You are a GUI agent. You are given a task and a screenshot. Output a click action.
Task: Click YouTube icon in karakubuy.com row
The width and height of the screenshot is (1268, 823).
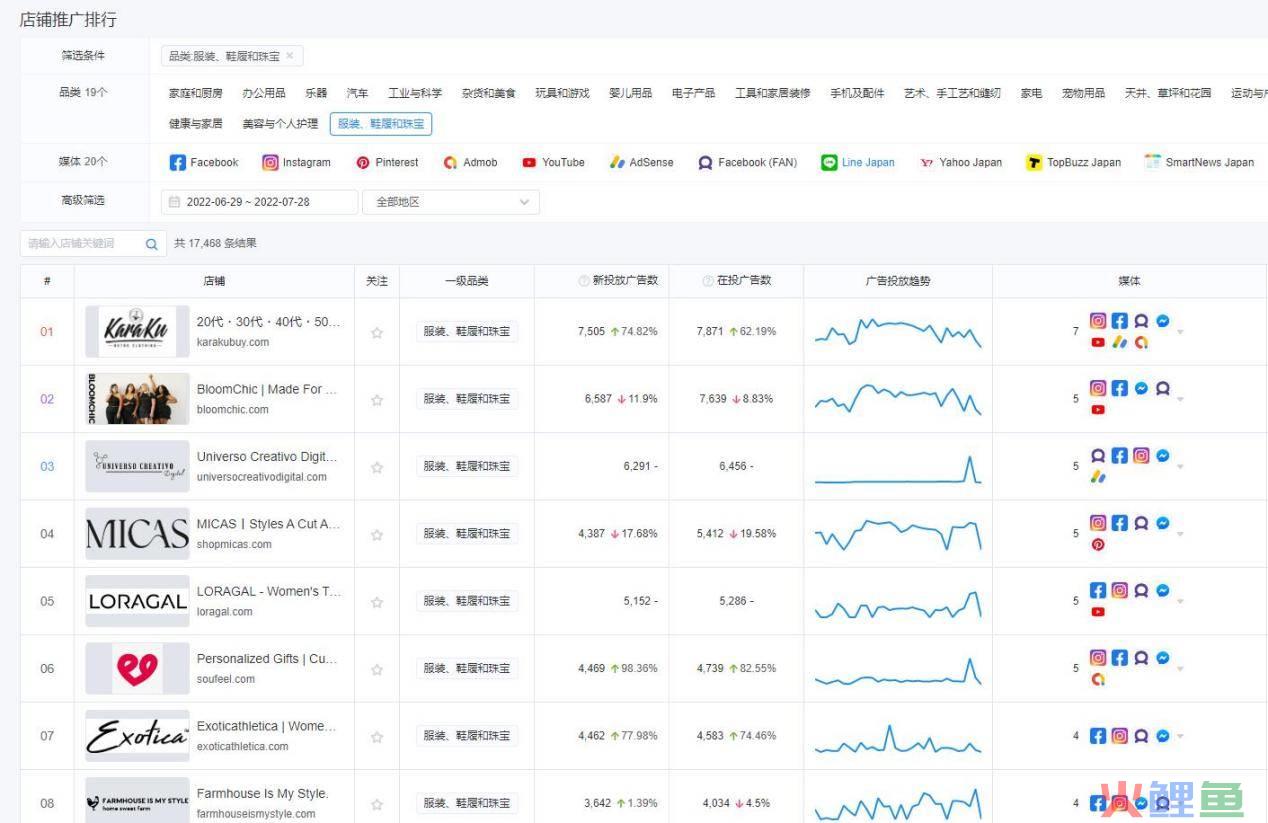1098,342
